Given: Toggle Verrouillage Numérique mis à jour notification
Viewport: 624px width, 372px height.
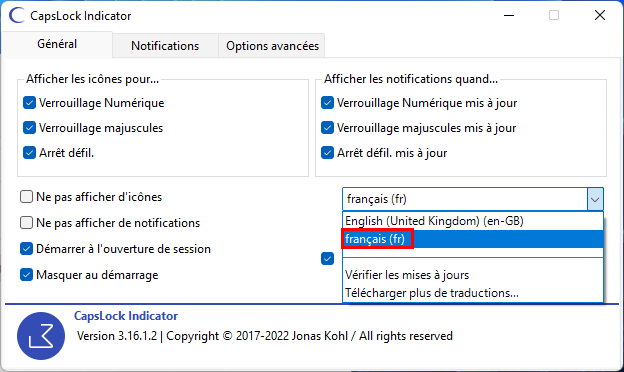Looking at the screenshot, I should (327, 103).
